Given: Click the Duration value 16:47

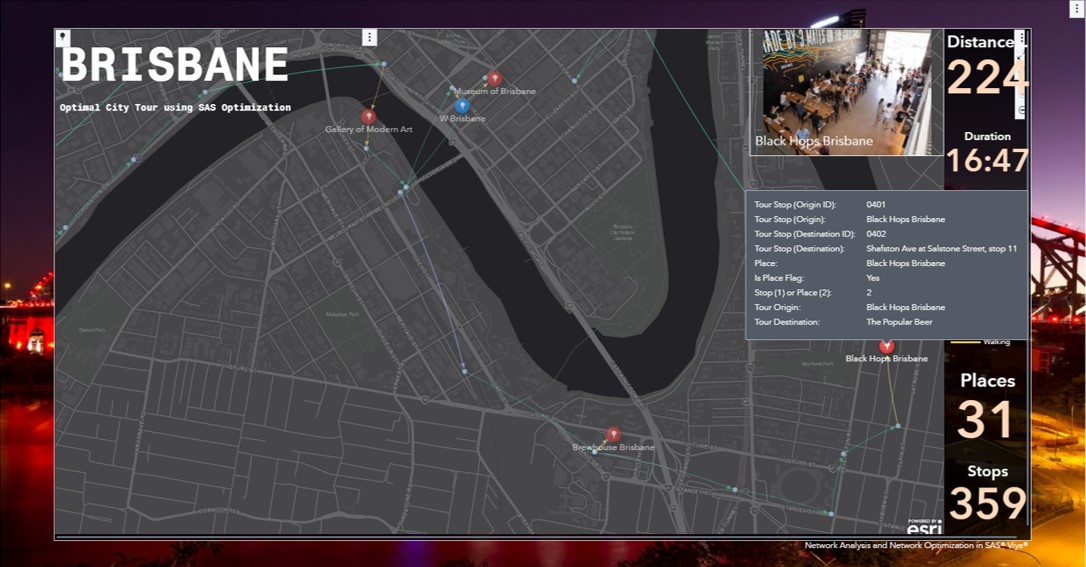Looking at the screenshot, I should click(x=987, y=161).
